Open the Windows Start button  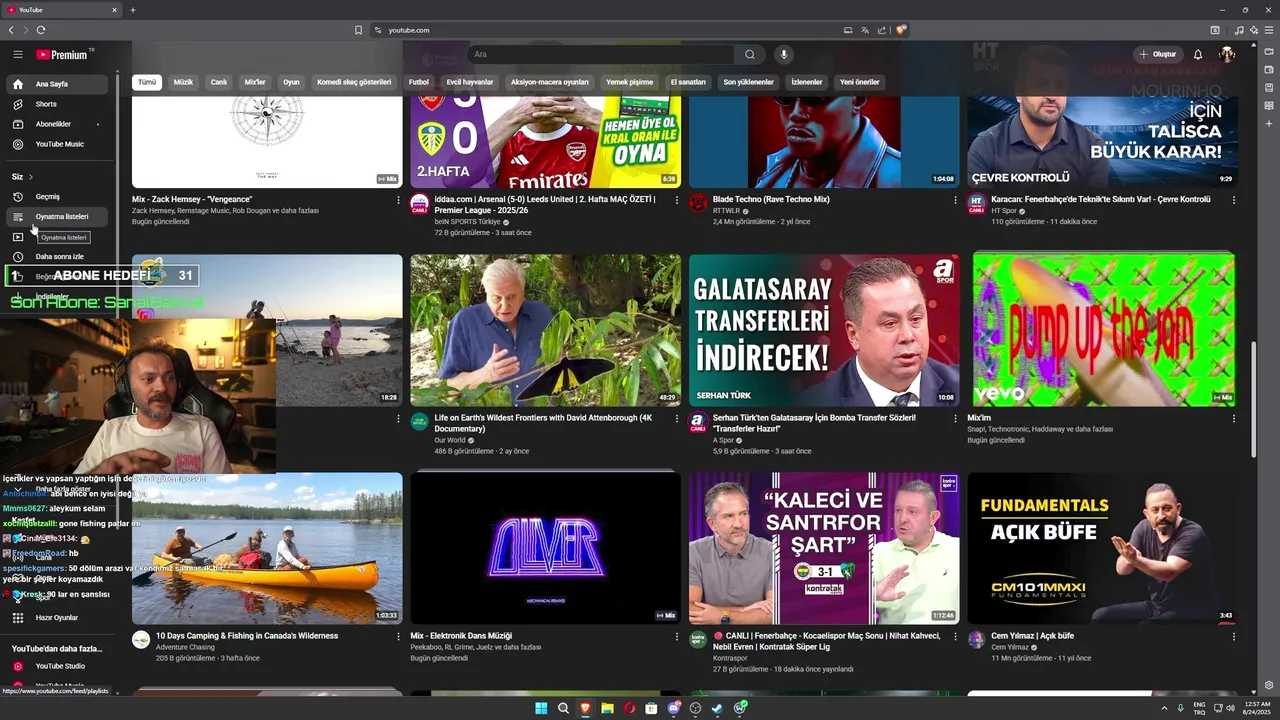coord(541,708)
